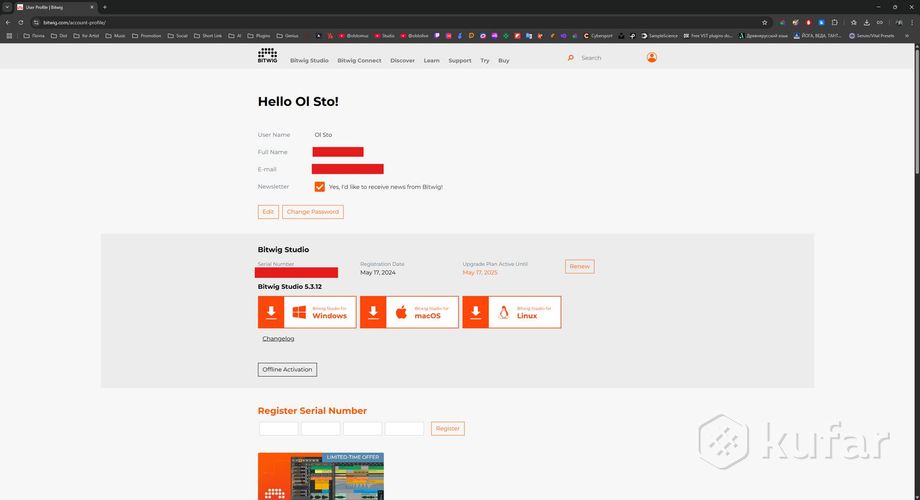Download Bitwig Studio for Windows

click(307, 312)
